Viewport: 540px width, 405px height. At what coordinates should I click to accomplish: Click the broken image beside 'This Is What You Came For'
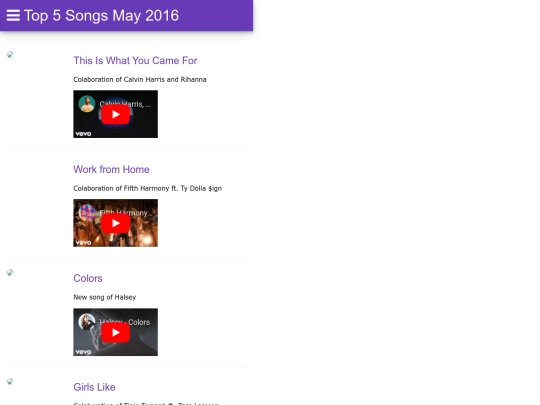click(10, 54)
